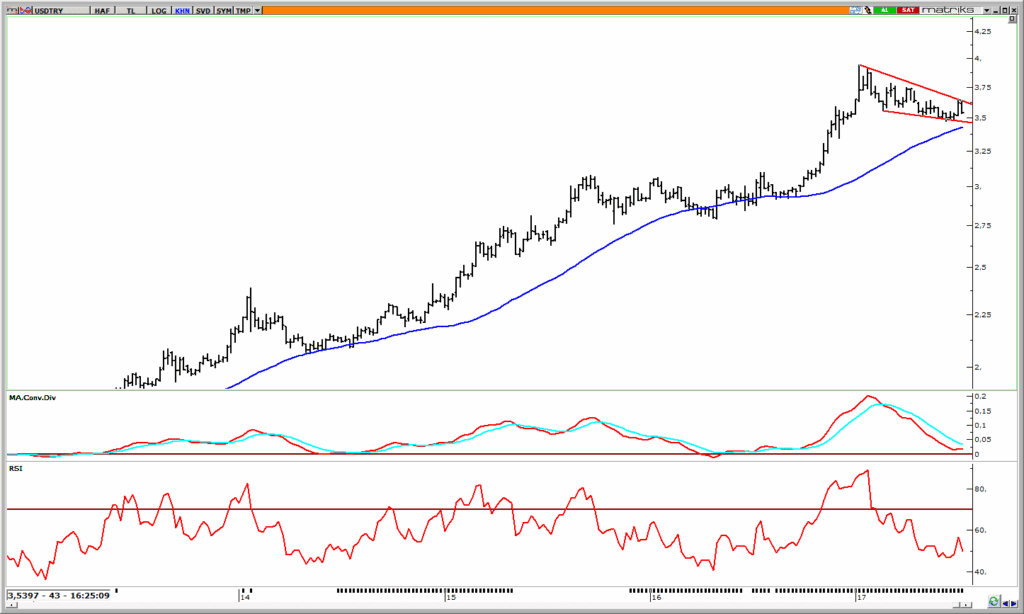Click the red SAT sell icon
The image size is (1024, 614).
pos(908,9)
